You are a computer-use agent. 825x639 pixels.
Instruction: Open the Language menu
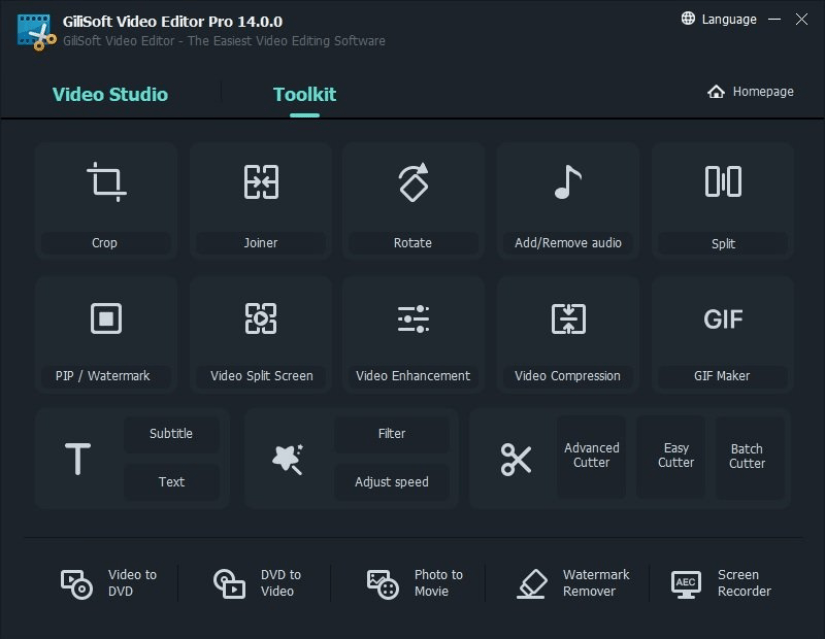click(x=719, y=19)
